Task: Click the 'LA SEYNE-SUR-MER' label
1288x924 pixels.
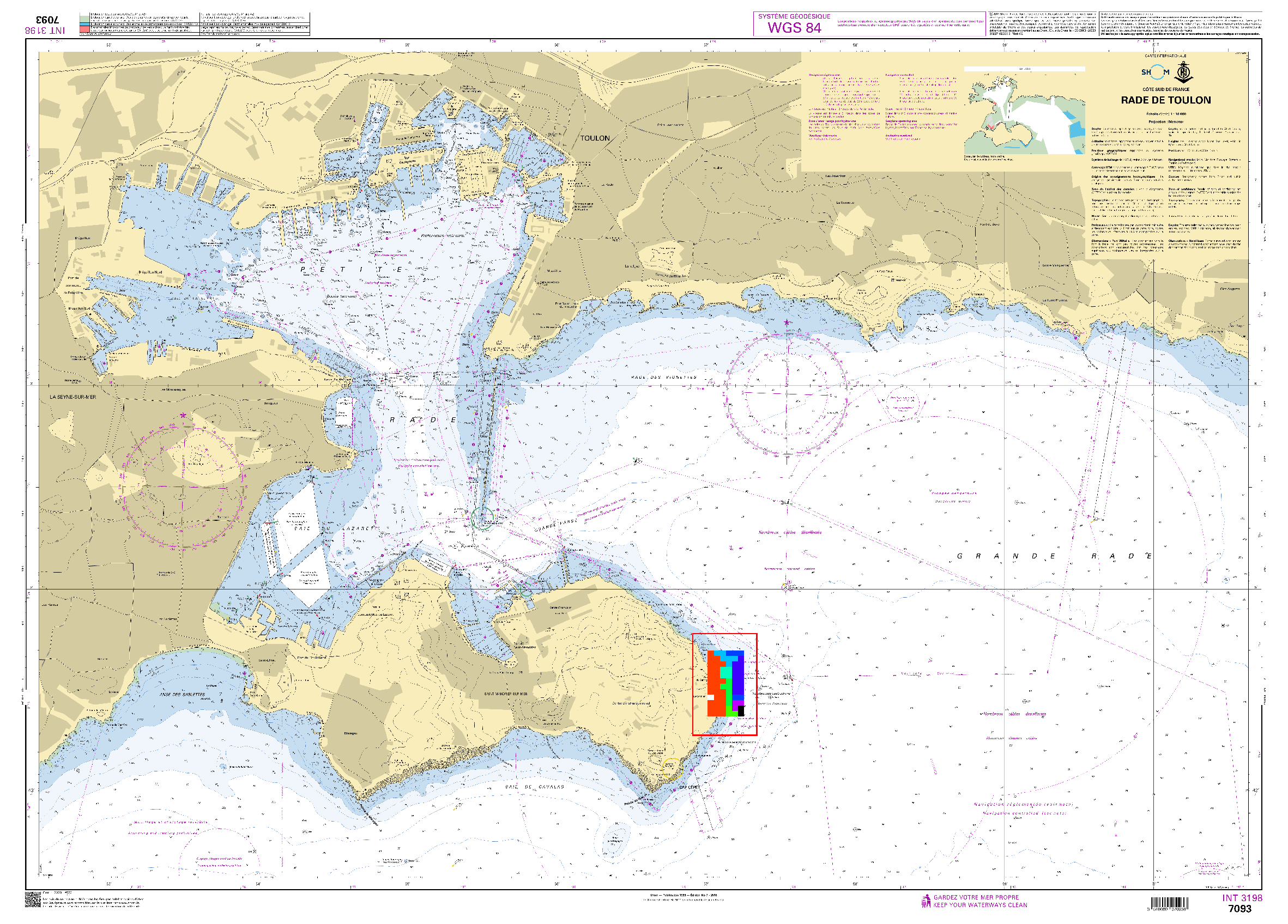Action: (72, 397)
